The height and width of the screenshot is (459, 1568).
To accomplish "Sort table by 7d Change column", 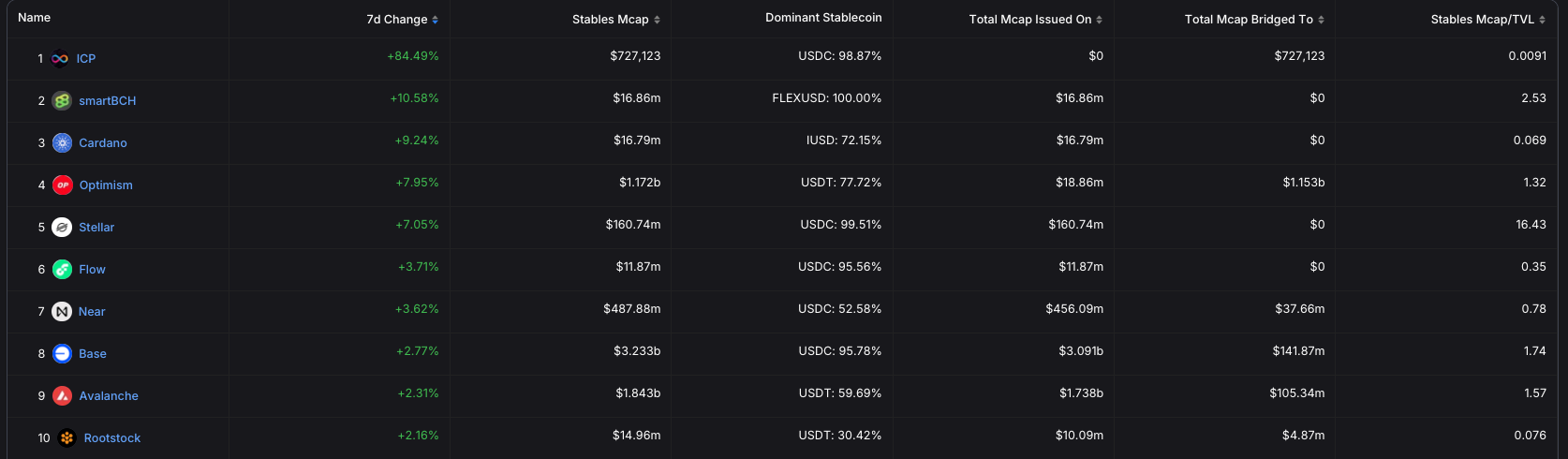I will [x=402, y=20].
